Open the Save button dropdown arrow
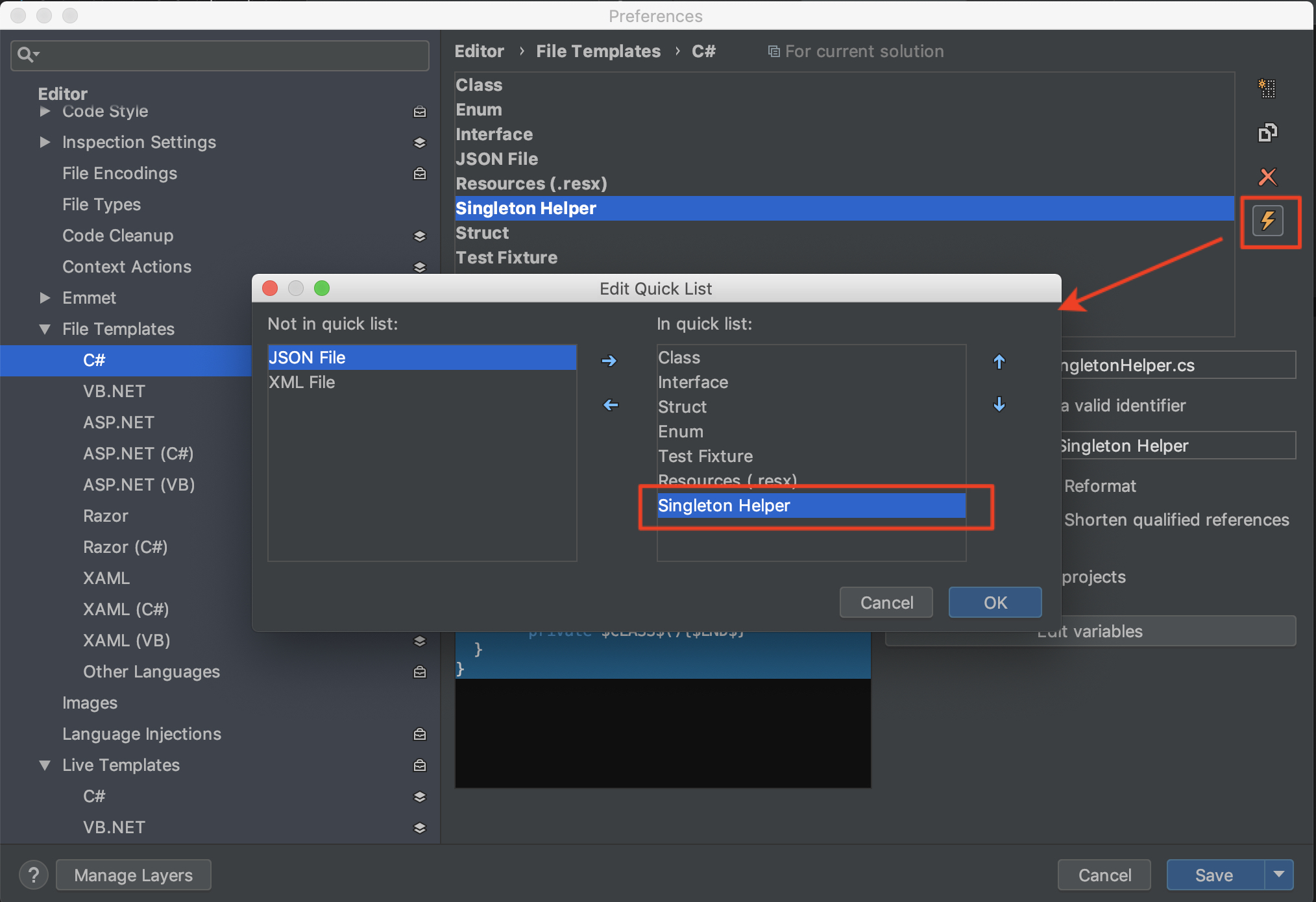Screen dimensions: 1316x902 tap(1278, 875)
